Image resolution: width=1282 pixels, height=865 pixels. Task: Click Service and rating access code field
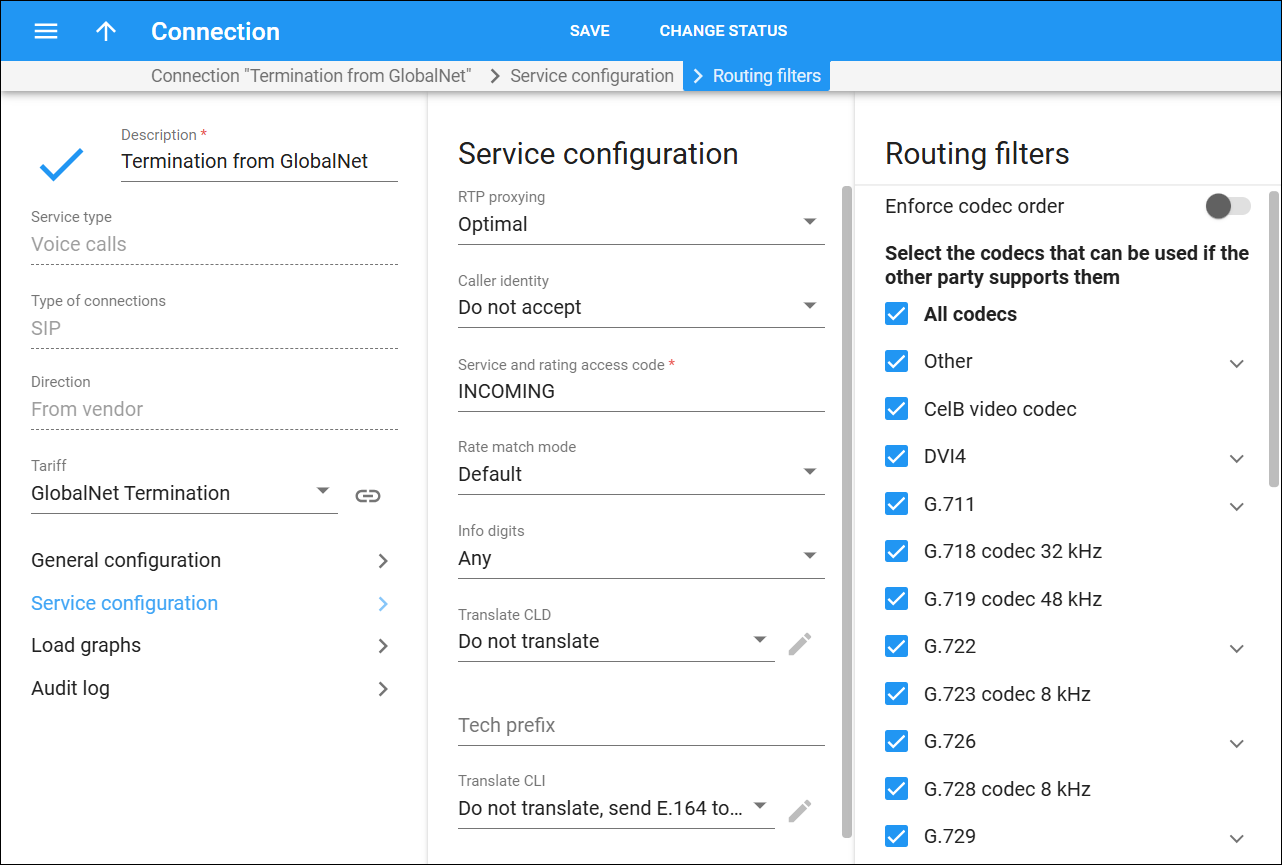[x=641, y=392]
